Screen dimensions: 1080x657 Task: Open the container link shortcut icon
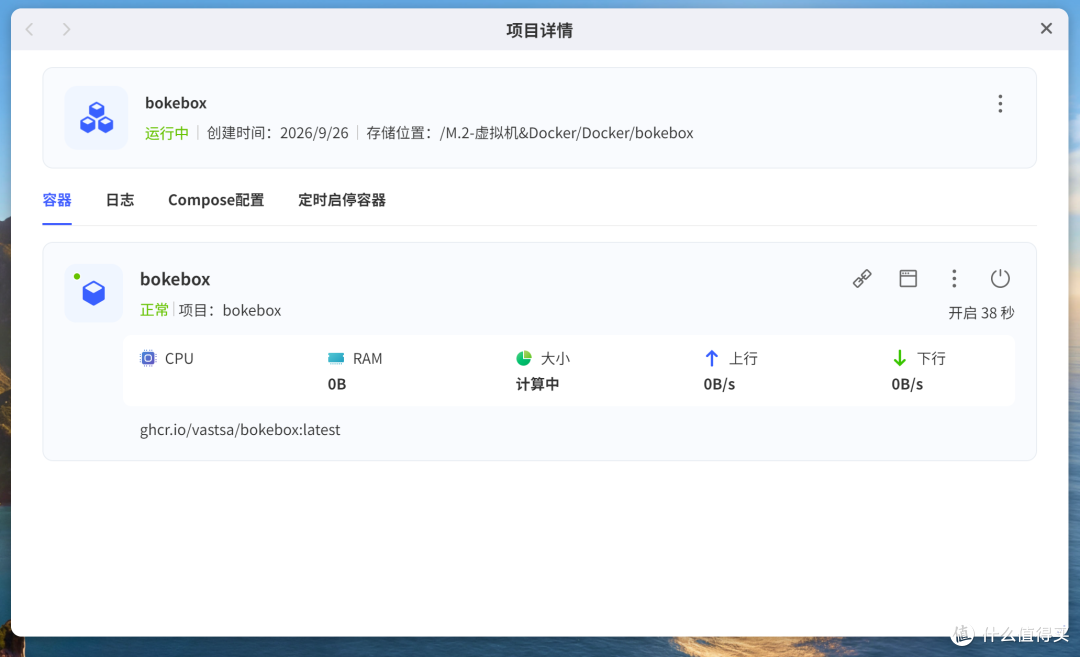point(862,278)
